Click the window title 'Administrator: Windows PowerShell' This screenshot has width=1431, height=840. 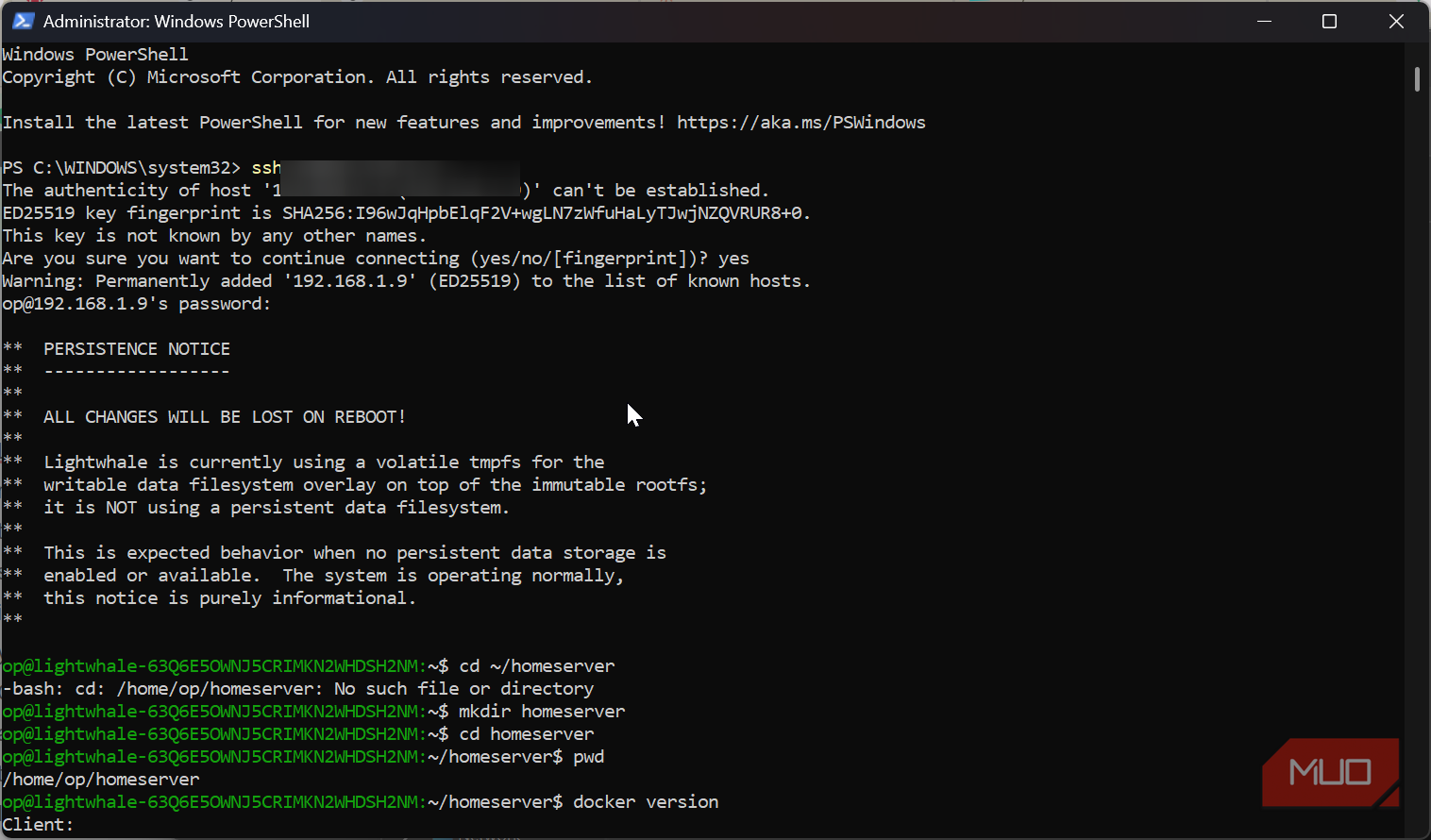click(177, 21)
